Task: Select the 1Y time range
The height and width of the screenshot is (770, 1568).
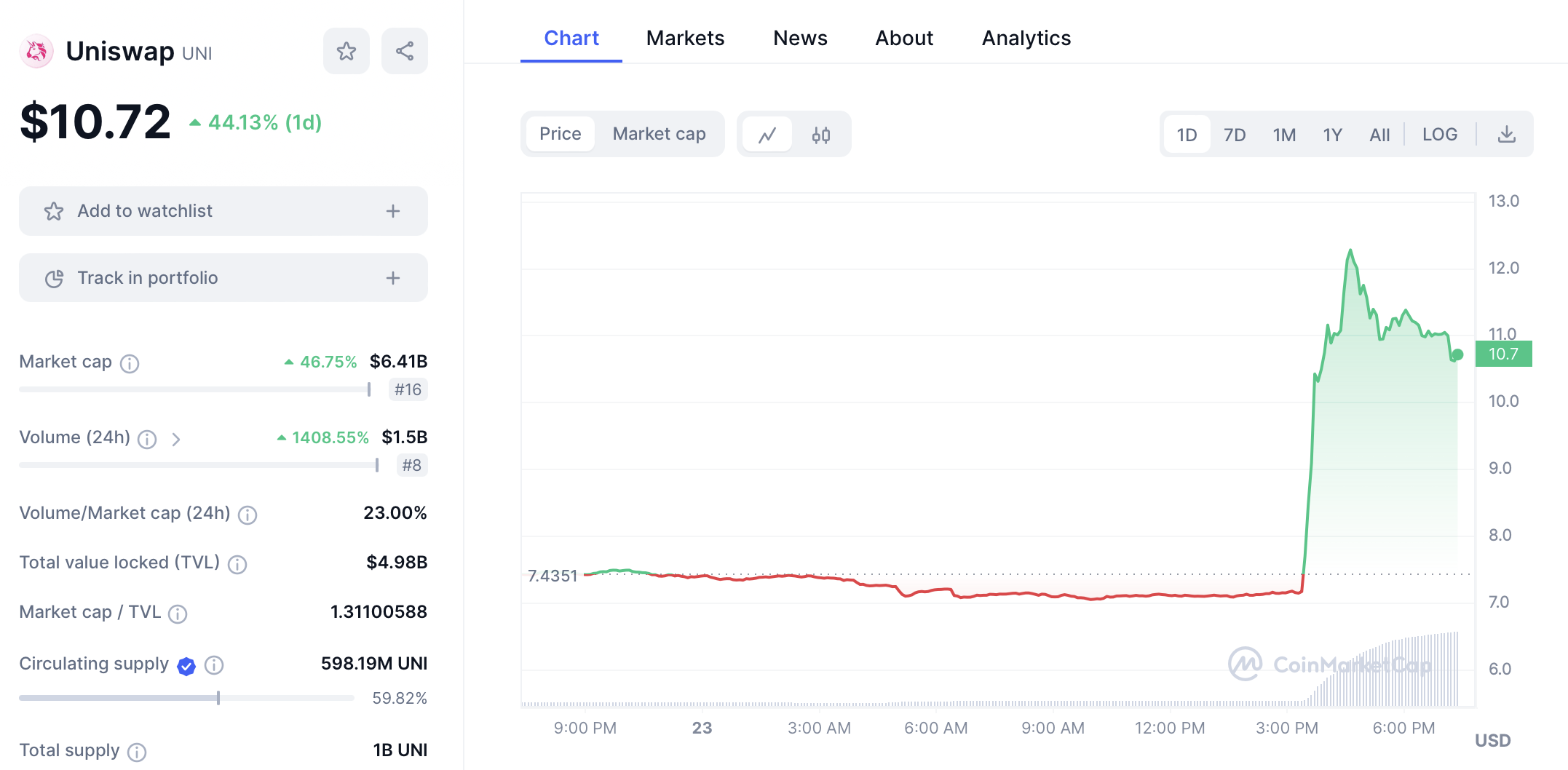Action: point(1332,135)
